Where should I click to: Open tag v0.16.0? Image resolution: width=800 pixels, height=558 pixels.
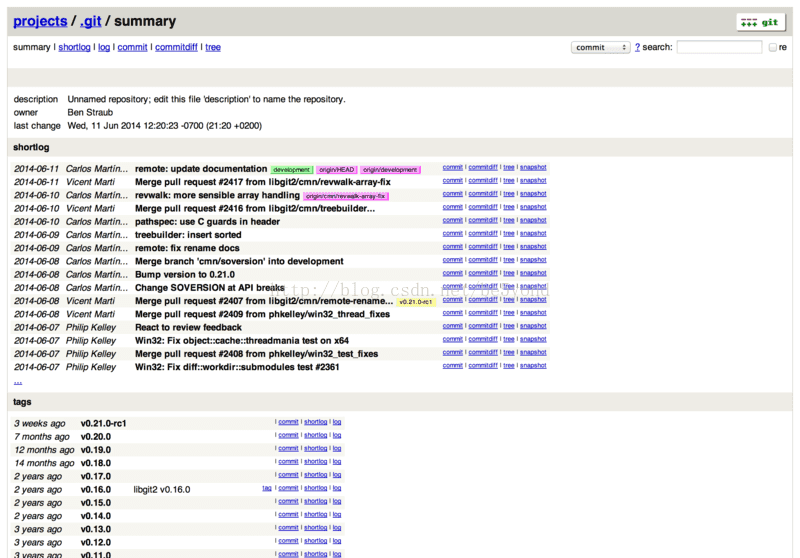(x=96, y=490)
